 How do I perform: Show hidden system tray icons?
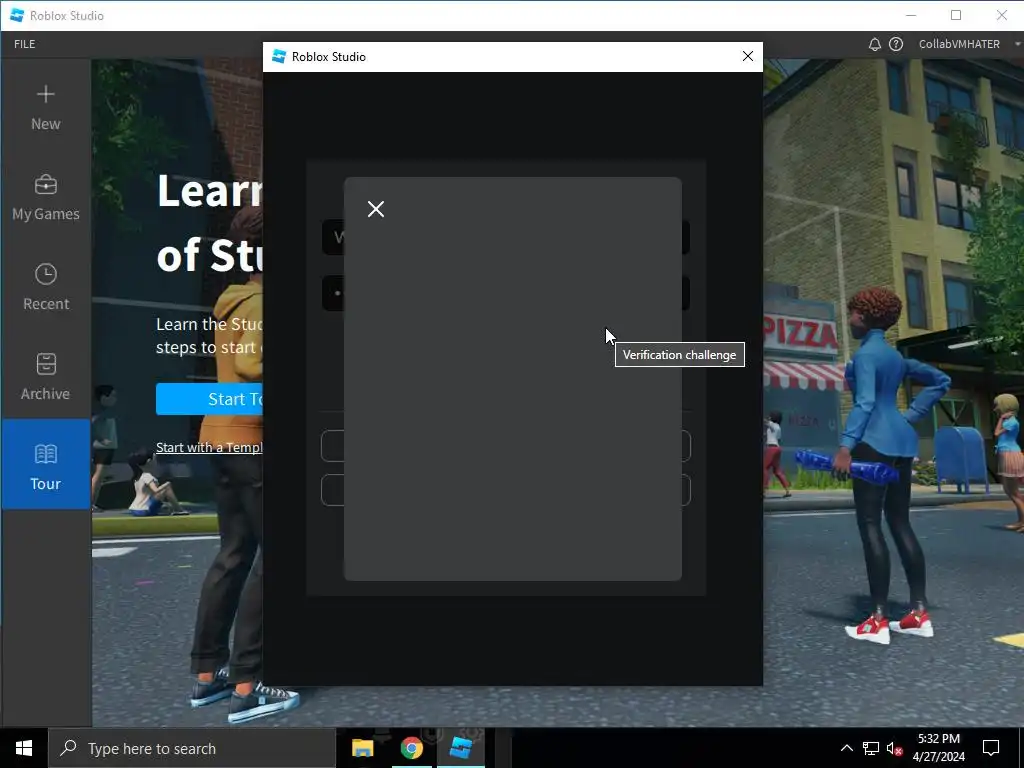846,748
